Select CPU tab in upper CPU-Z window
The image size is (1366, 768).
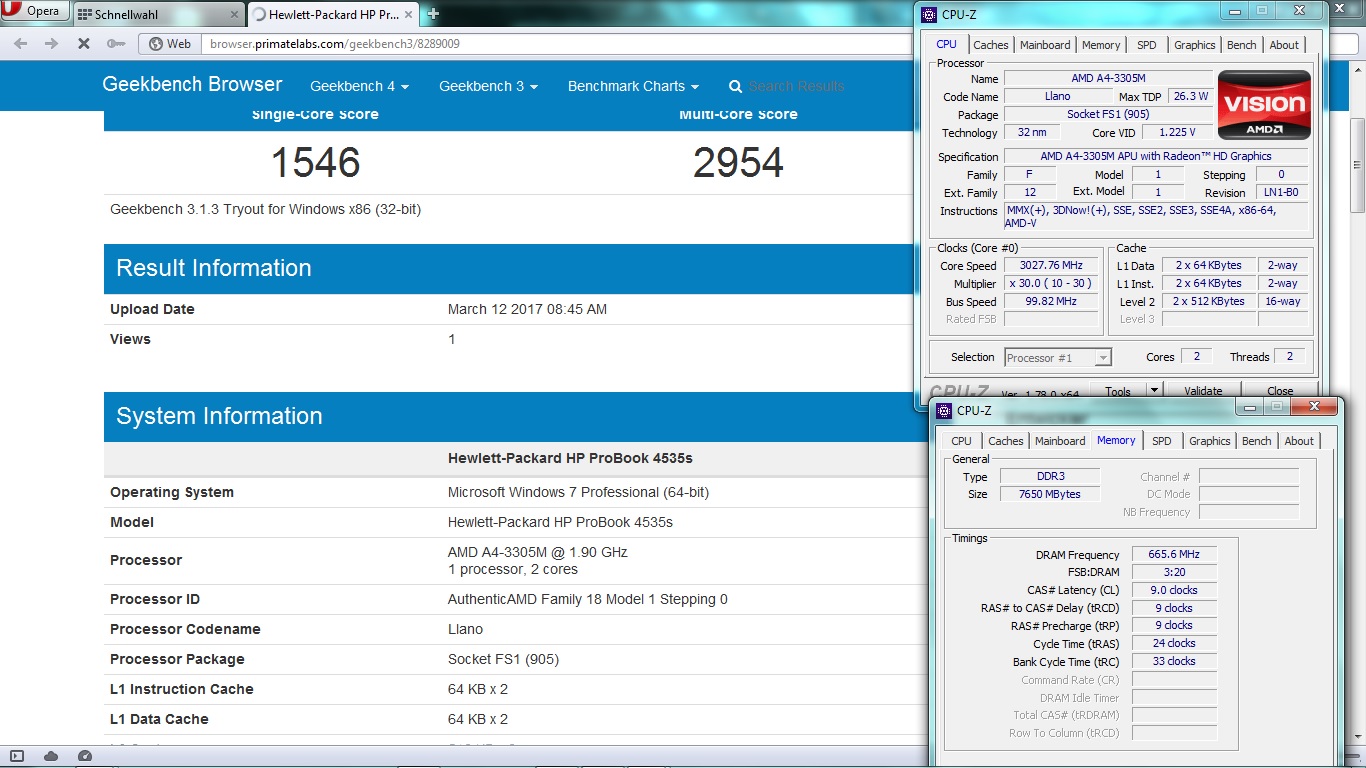point(946,44)
